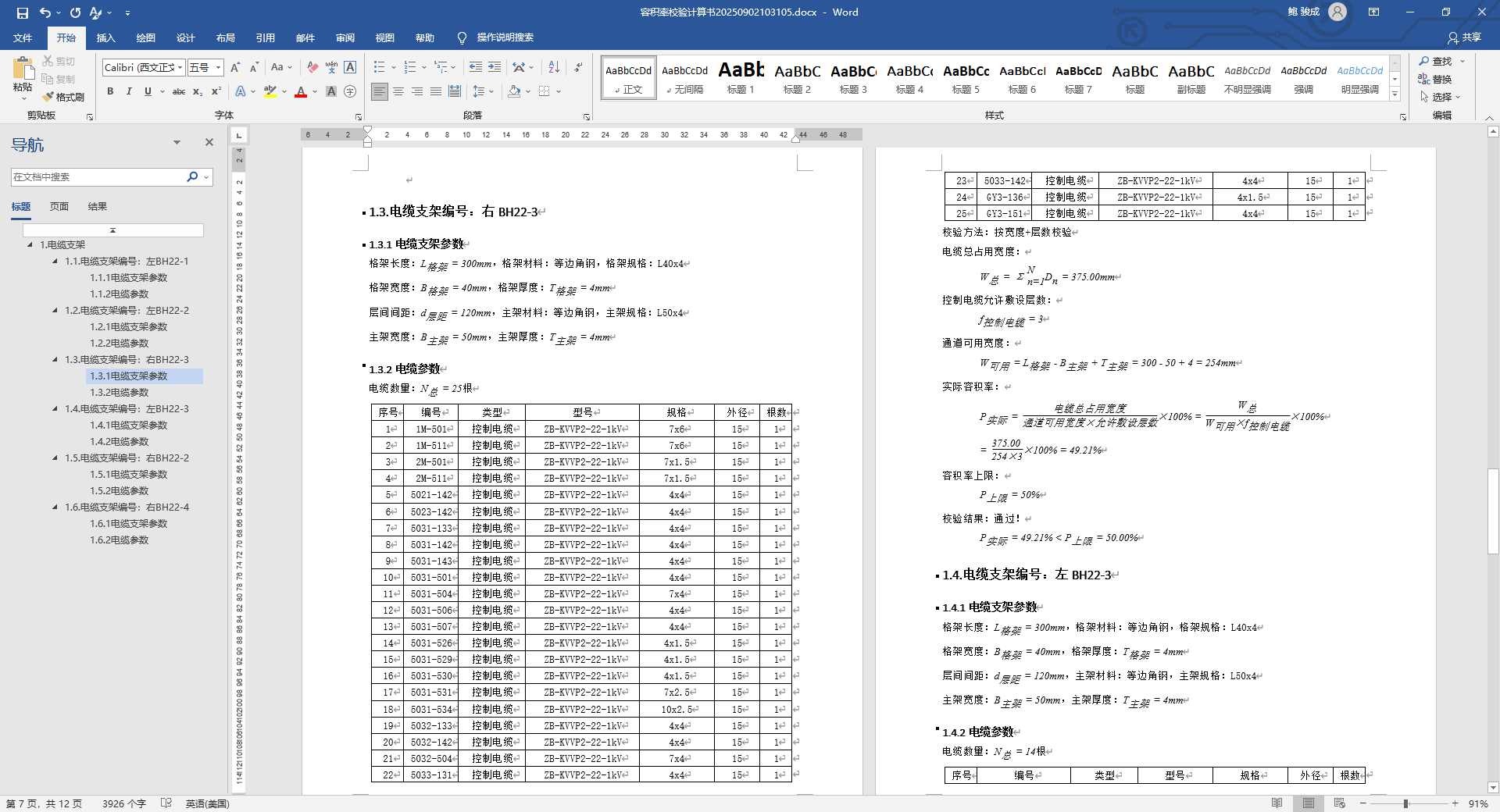Click the save icon in title bar

click(x=22, y=12)
